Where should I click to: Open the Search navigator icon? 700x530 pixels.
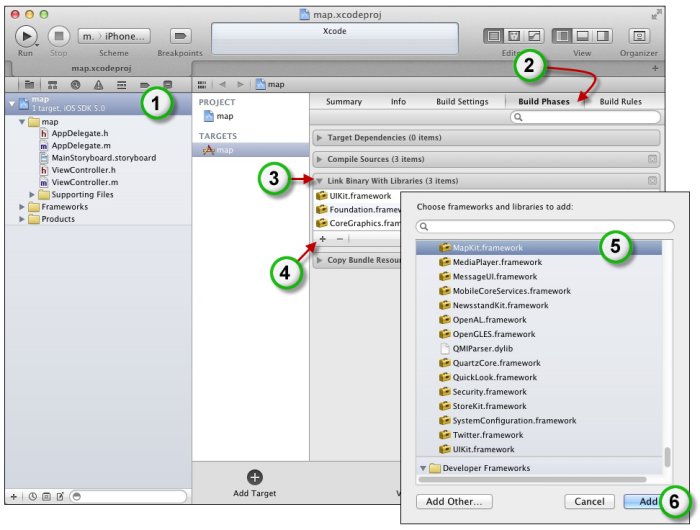(x=75, y=84)
